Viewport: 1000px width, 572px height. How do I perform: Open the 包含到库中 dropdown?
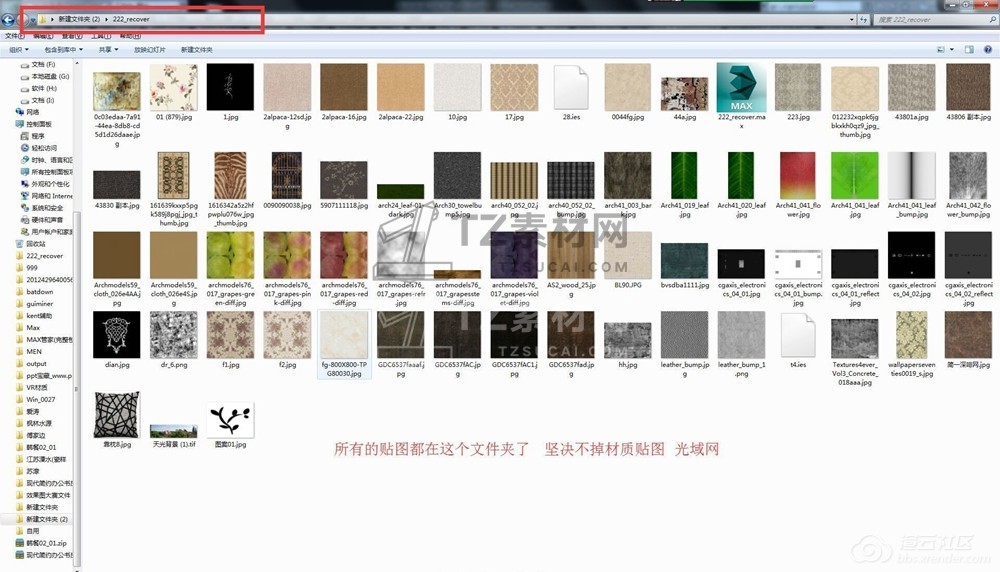63,50
